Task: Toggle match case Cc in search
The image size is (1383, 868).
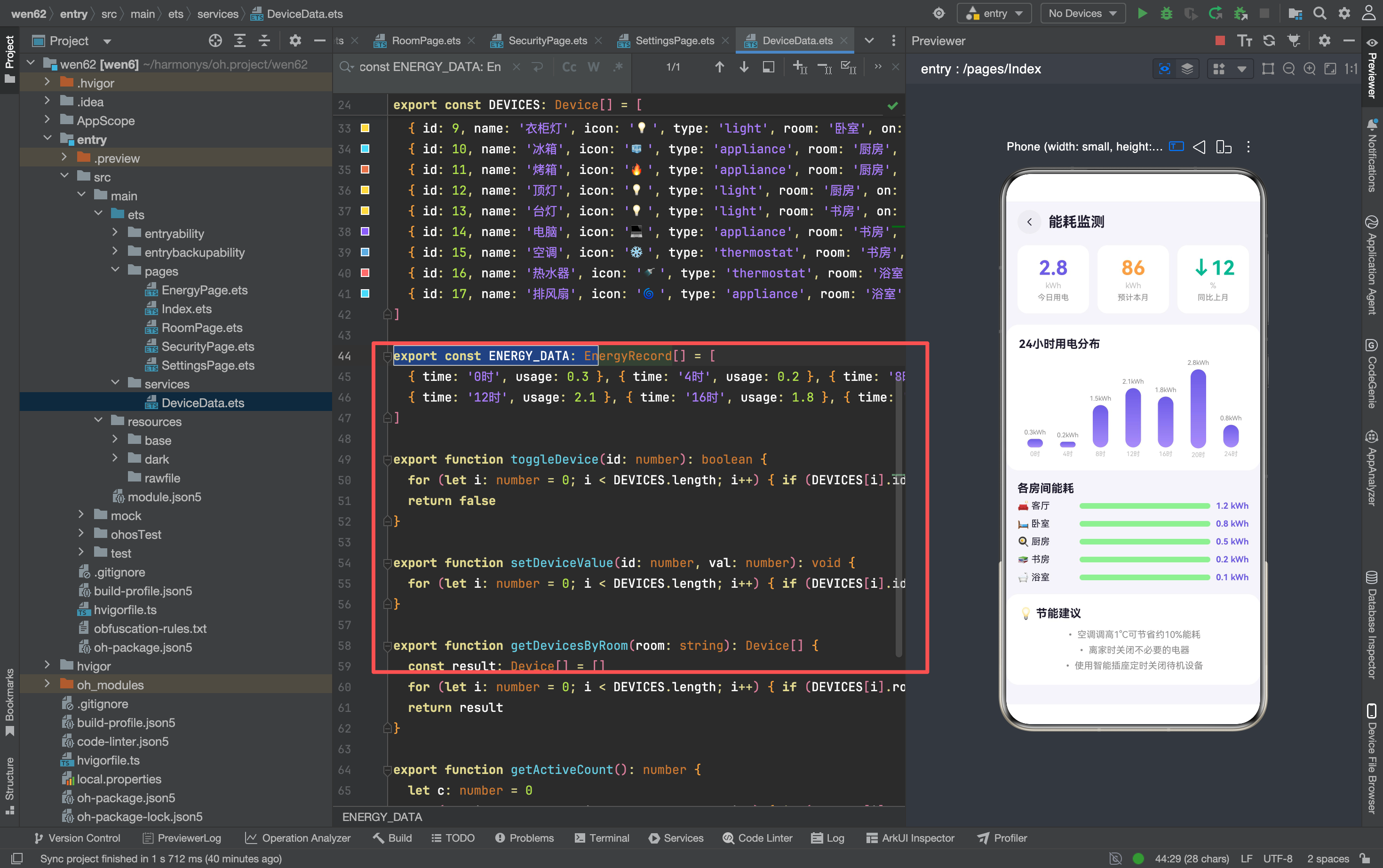Action: pos(569,67)
